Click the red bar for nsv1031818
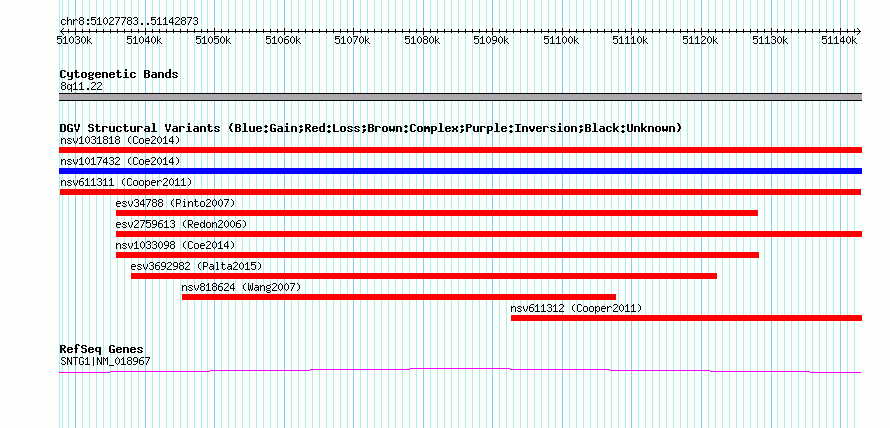This screenshot has width=890, height=428. point(460,150)
